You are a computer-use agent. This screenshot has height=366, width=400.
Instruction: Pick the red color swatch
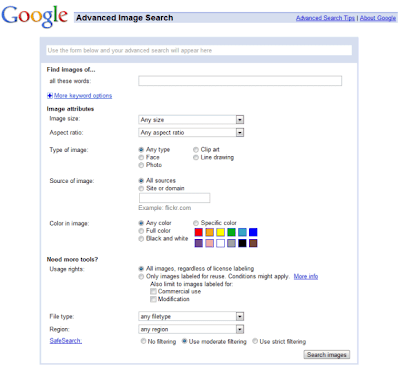click(x=199, y=232)
